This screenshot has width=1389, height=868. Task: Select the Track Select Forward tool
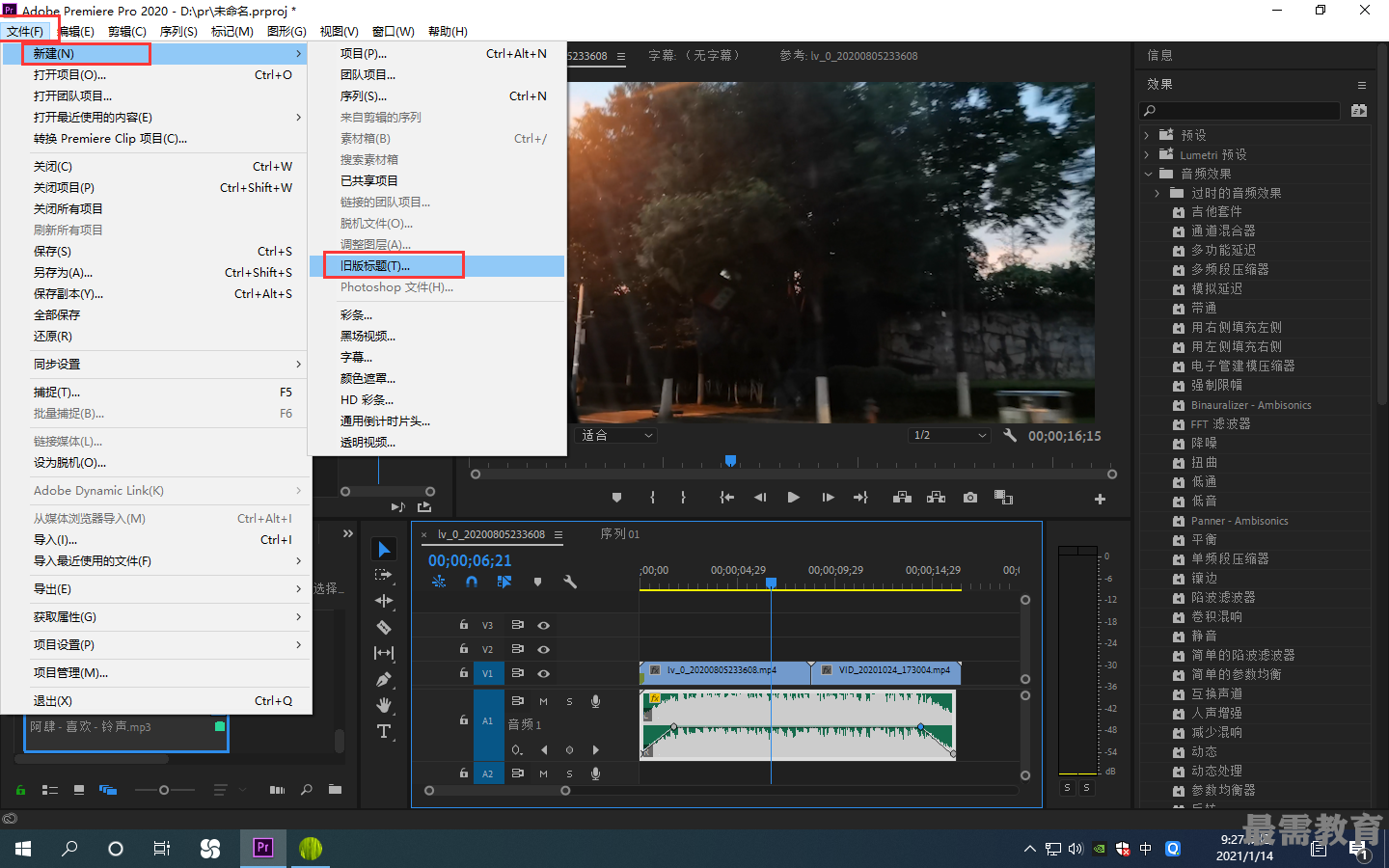coord(384,575)
